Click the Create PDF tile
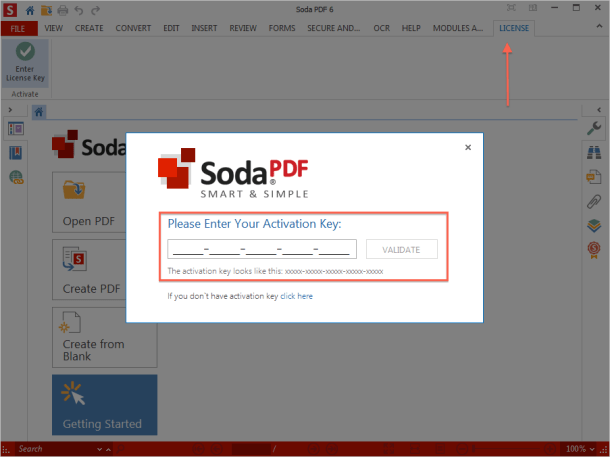This screenshot has width=610, height=457. (x=89, y=270)
